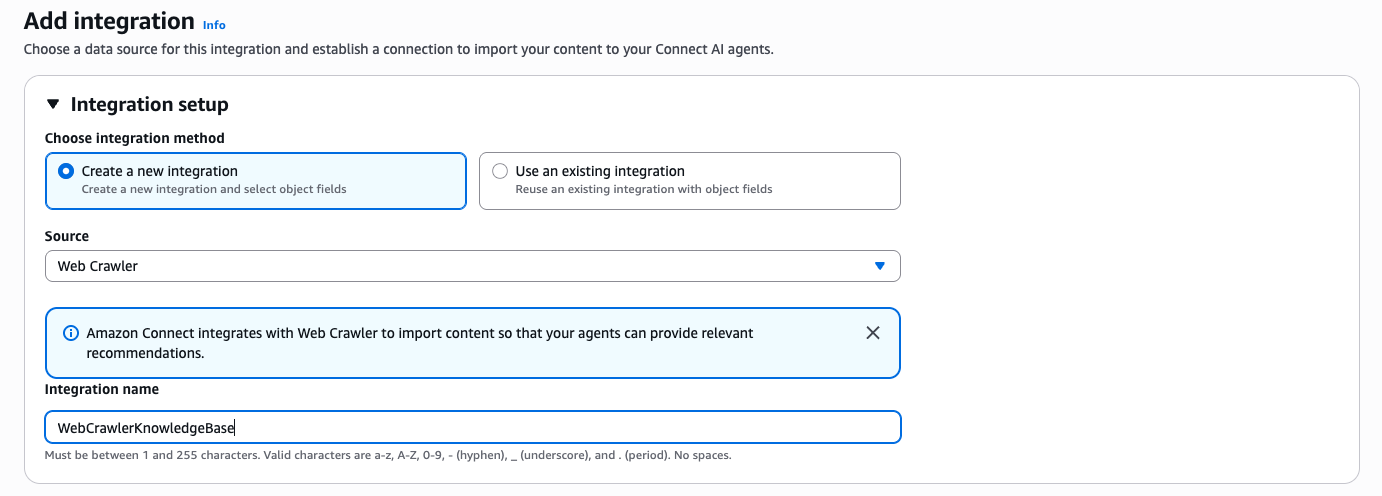Click the 'Choose a data source' description line

[x=398, y=49]
